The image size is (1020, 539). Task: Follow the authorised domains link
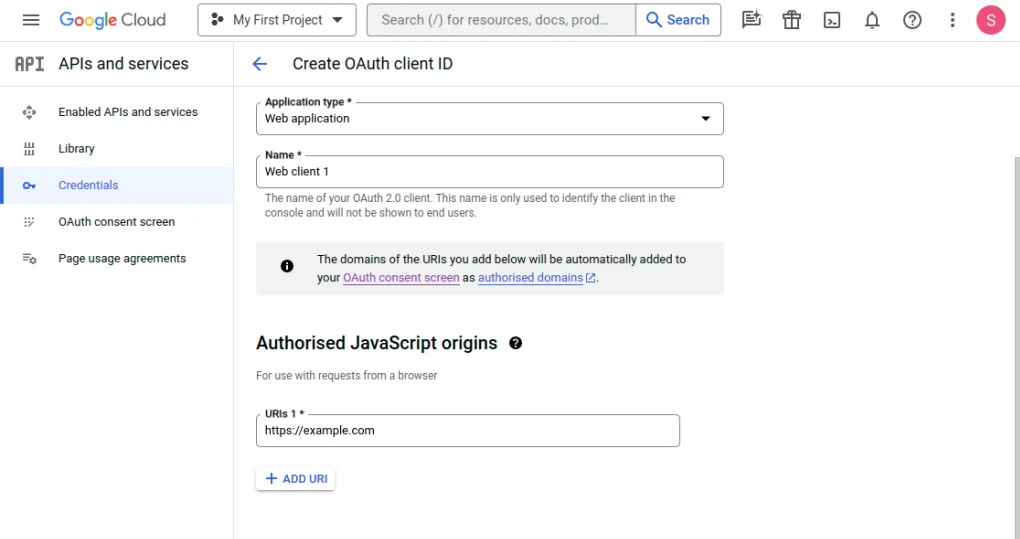[x=530, y=278]
